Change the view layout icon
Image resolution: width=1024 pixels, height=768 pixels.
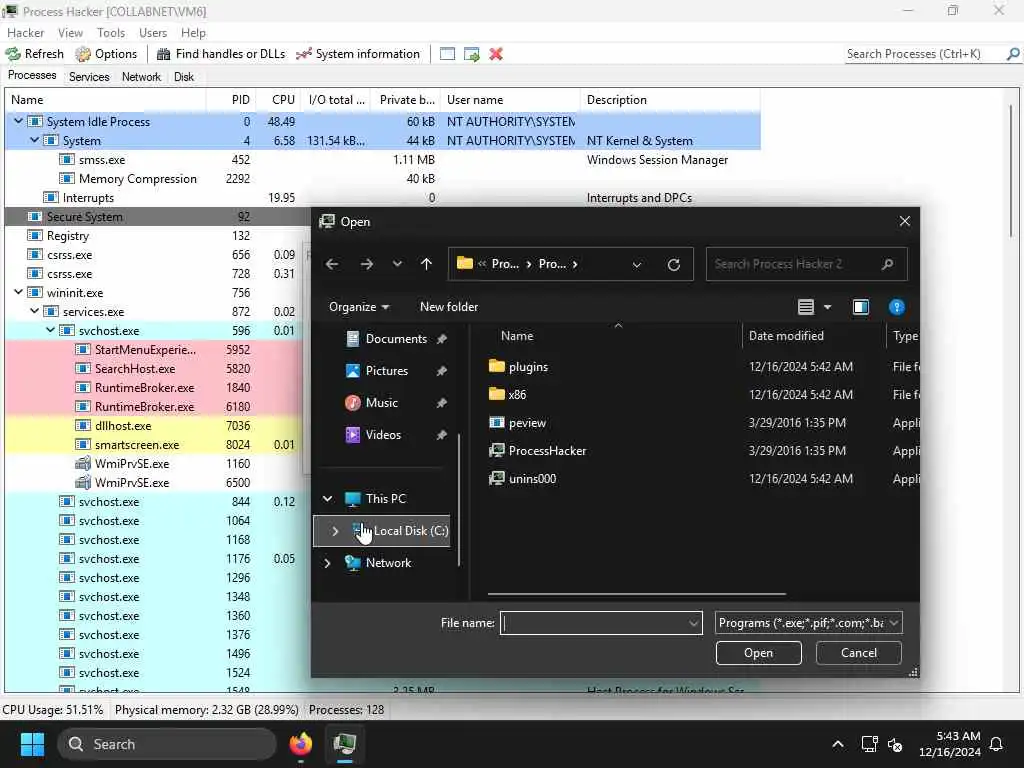coord(806,307)
